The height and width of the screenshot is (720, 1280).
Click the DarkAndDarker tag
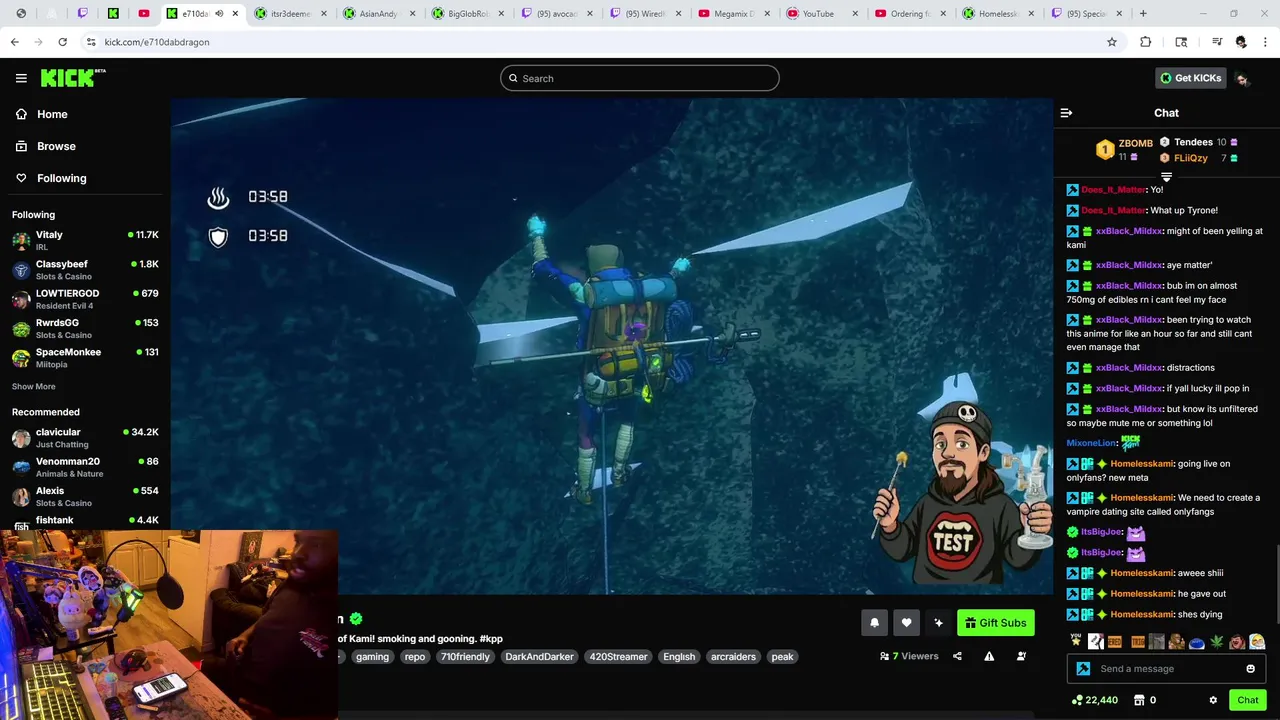tap(539, 657)
